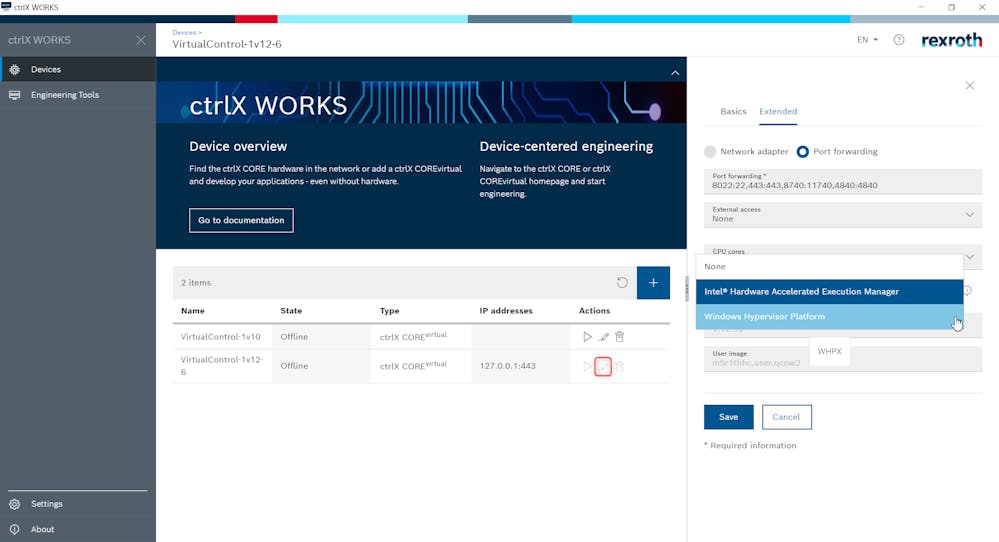Screen dimensions: 999x542
Task: Switch to the Basics tab
Action: (x=733, y=111)
